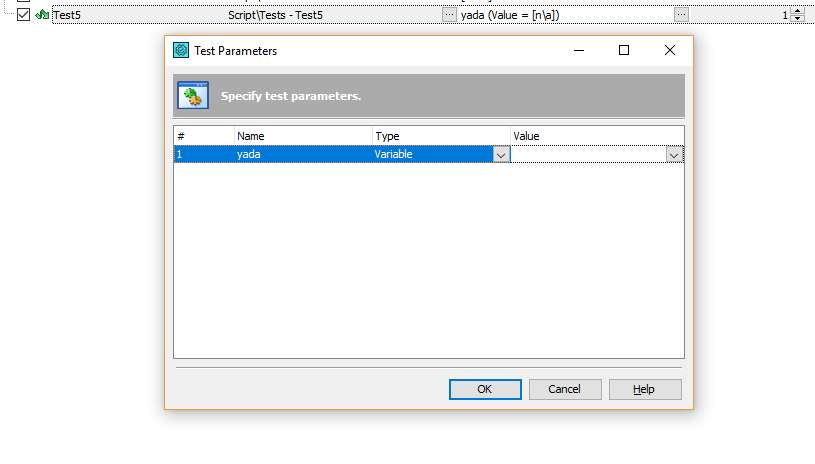
Task: Select the 'yada' parameter name cell
Action: [303, 154]
